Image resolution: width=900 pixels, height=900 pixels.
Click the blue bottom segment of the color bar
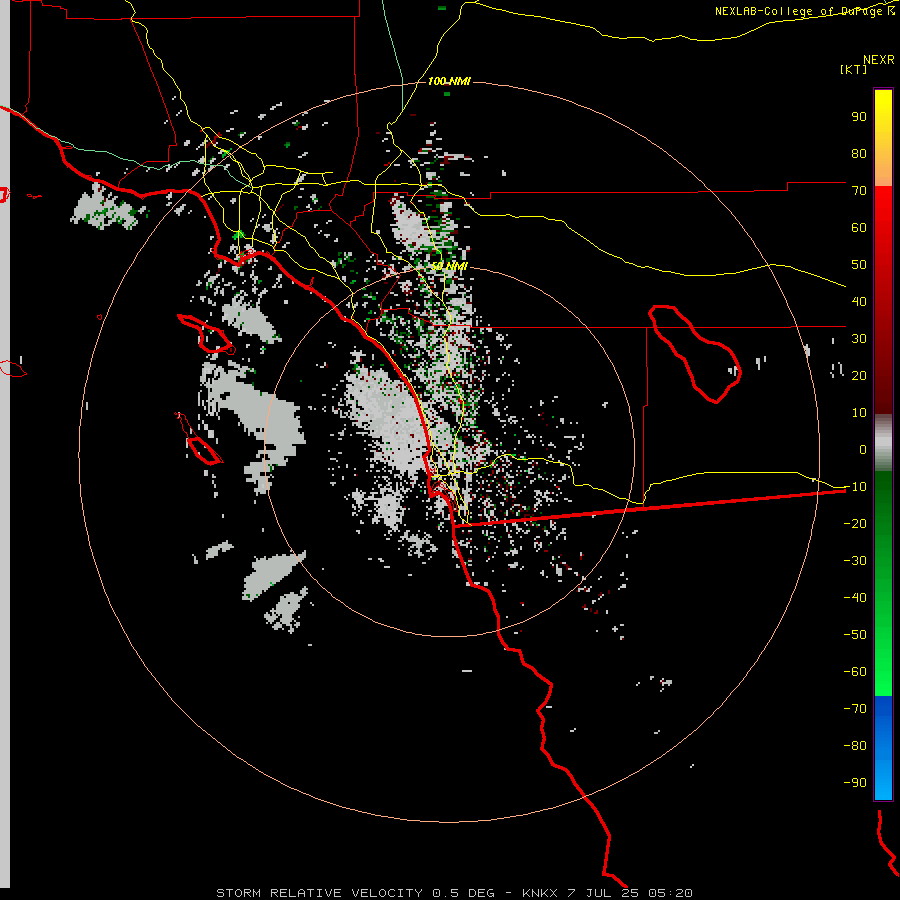(883, 748)
